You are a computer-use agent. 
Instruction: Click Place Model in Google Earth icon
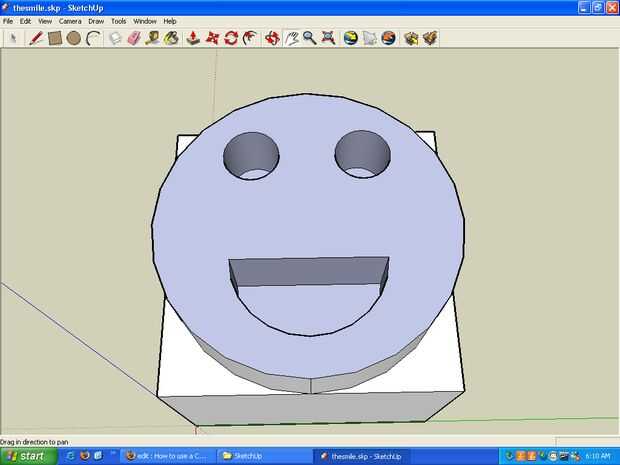[x=388, y=38]
